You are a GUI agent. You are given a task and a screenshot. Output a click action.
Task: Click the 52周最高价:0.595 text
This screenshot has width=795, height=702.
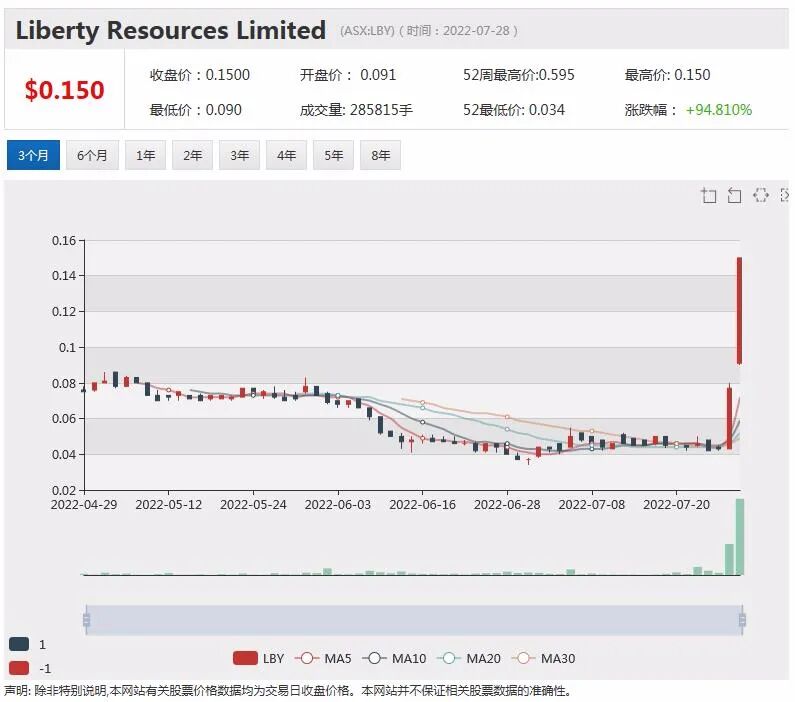click(x=519, y=75)
